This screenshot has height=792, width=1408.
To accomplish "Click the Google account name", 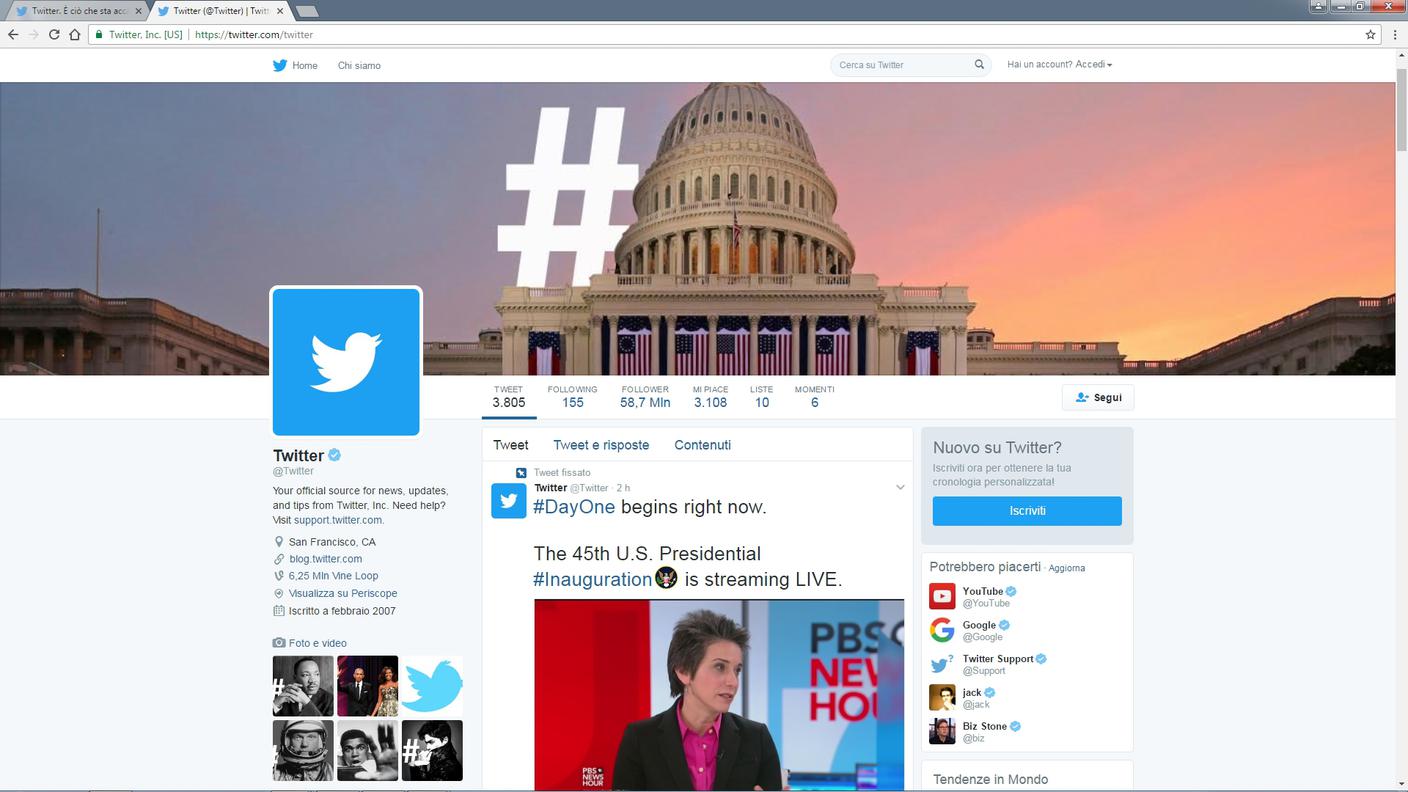I will click(979, 625).
